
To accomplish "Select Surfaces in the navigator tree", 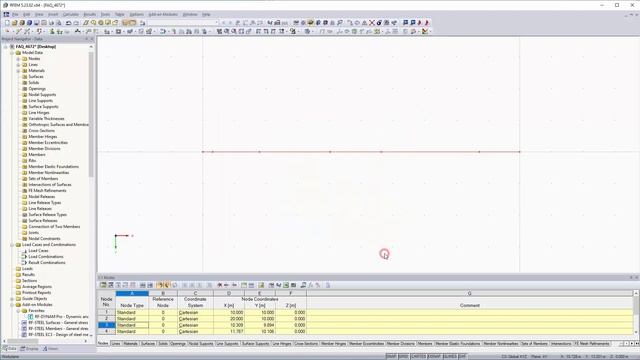I will tap(36, 77).
